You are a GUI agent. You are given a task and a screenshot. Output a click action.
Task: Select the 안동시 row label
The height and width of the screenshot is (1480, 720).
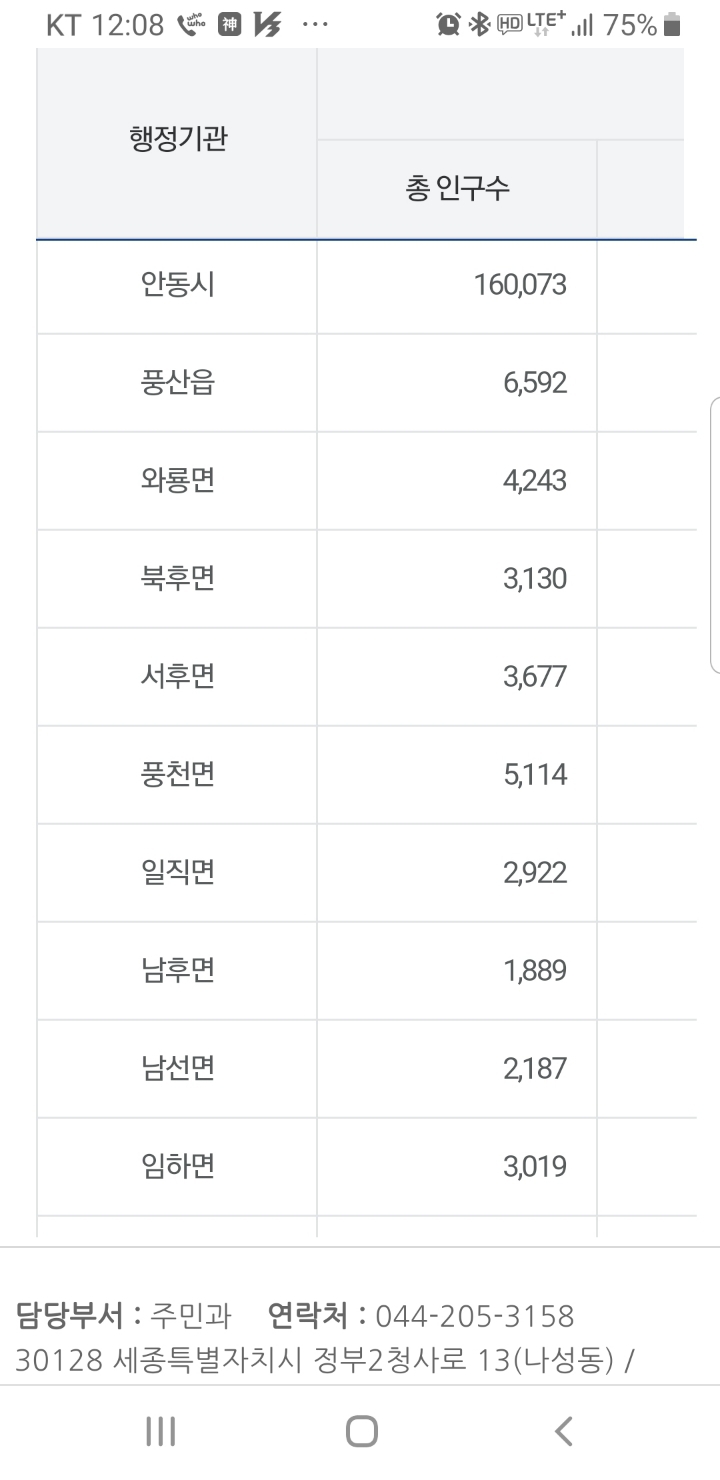[x=178, y=285]
